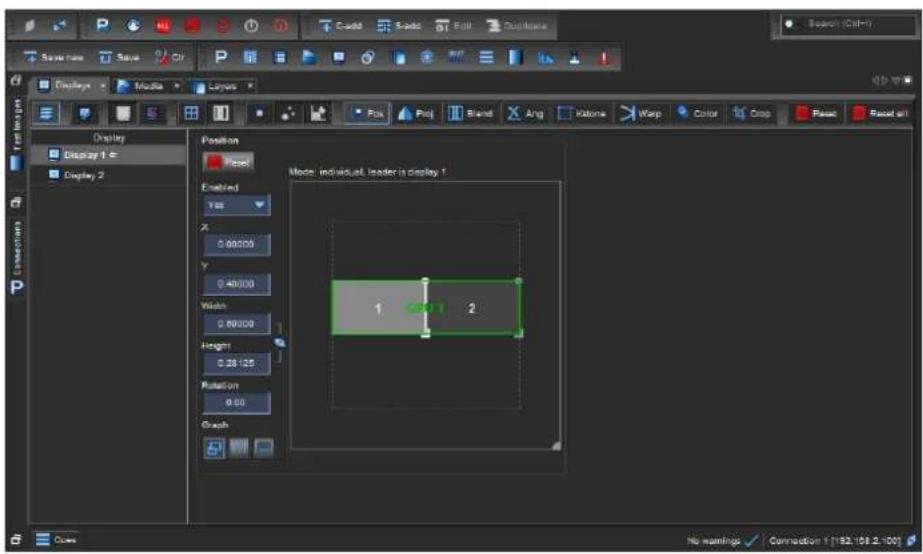Image resolution: width=923 pixels, height=554 pixels.
Task: Click the Save new button
Action: point(54,57)
